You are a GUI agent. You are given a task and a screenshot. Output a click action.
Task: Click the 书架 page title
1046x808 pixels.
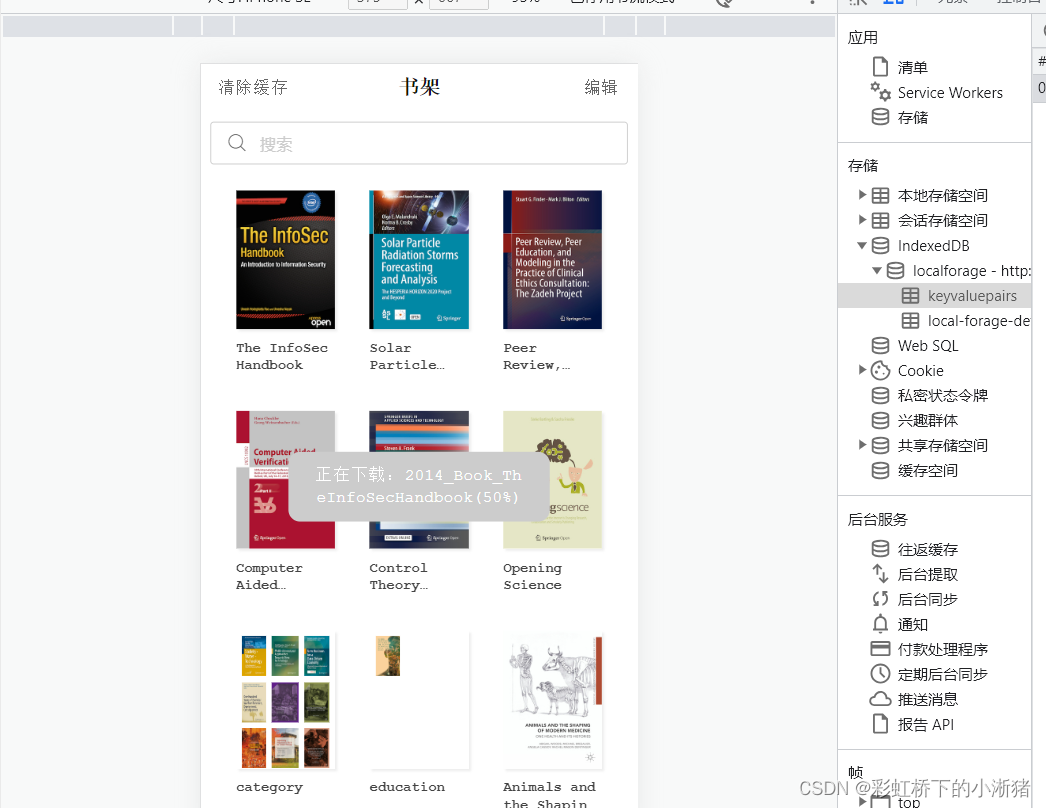(x=420, y=87)
